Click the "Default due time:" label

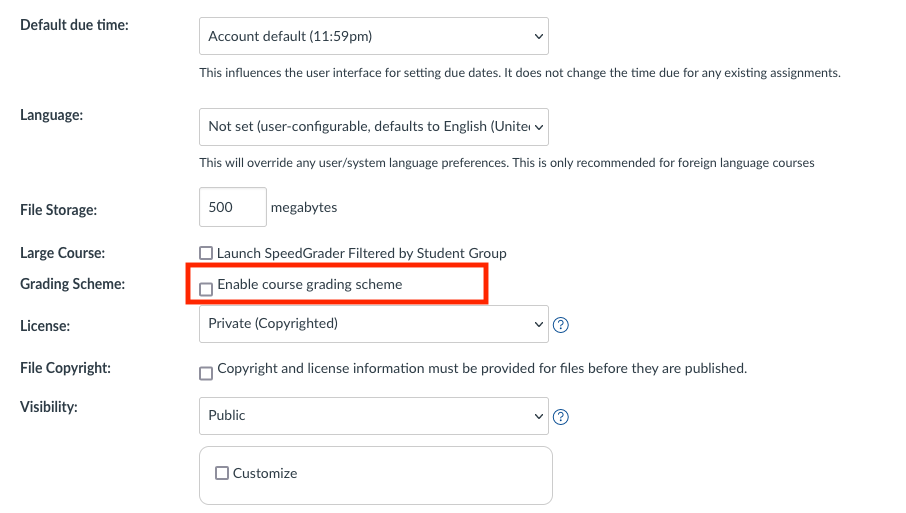pyautogui.click(x=74, y=24)
